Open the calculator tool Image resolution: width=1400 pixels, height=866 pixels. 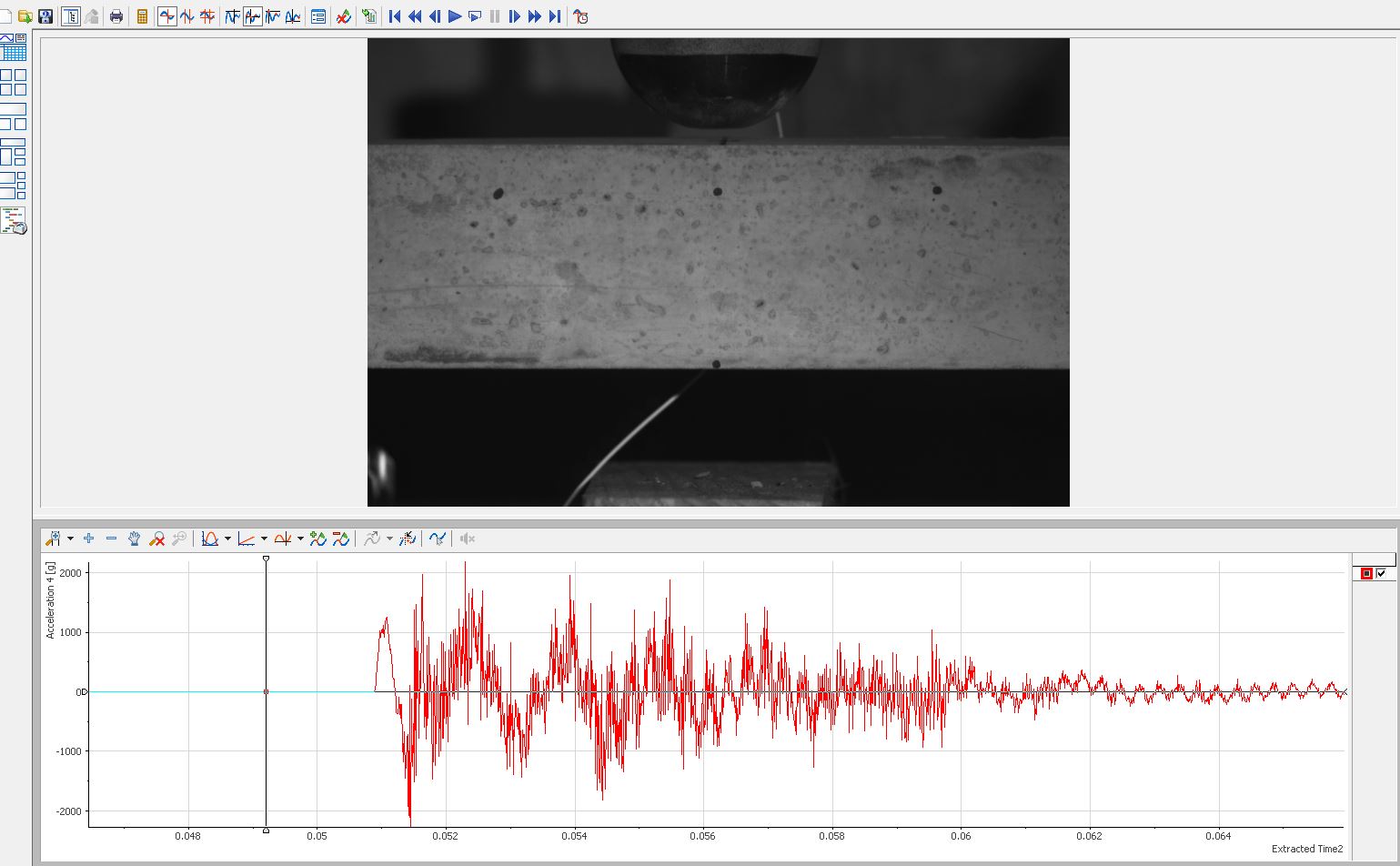tap(142, 16)
